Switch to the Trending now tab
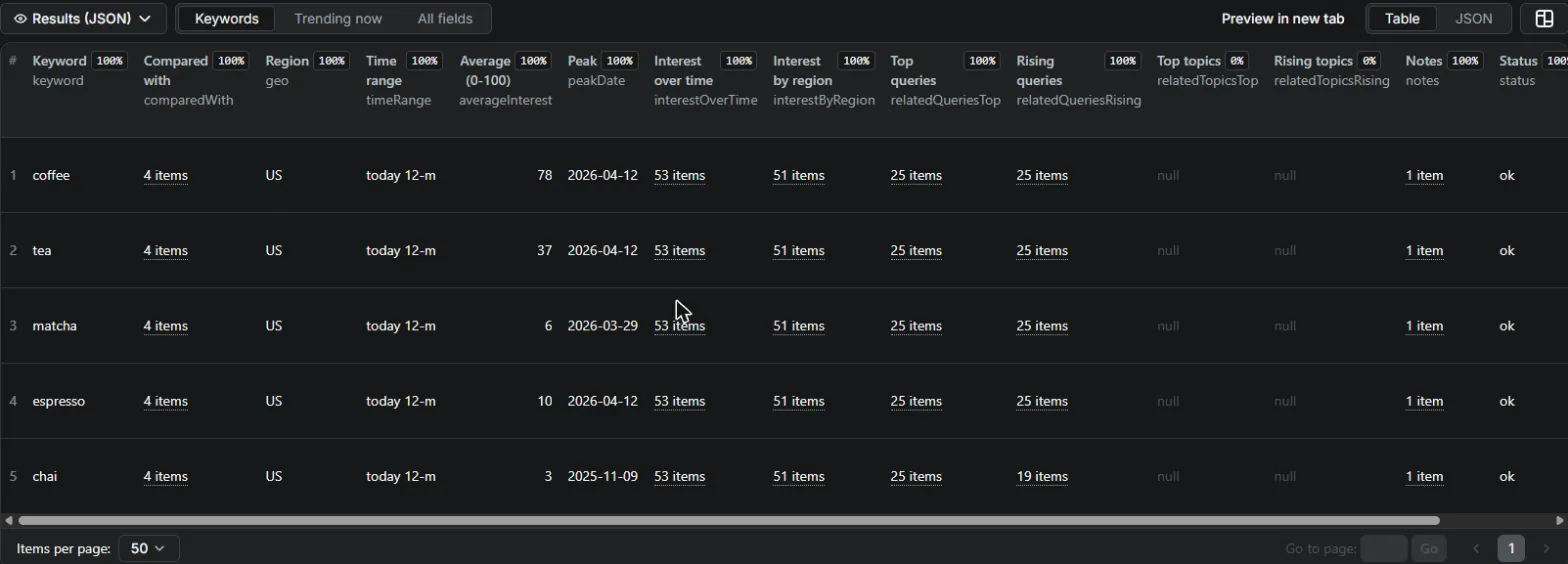Screen dimensions: 1568x564 [338, 18]
